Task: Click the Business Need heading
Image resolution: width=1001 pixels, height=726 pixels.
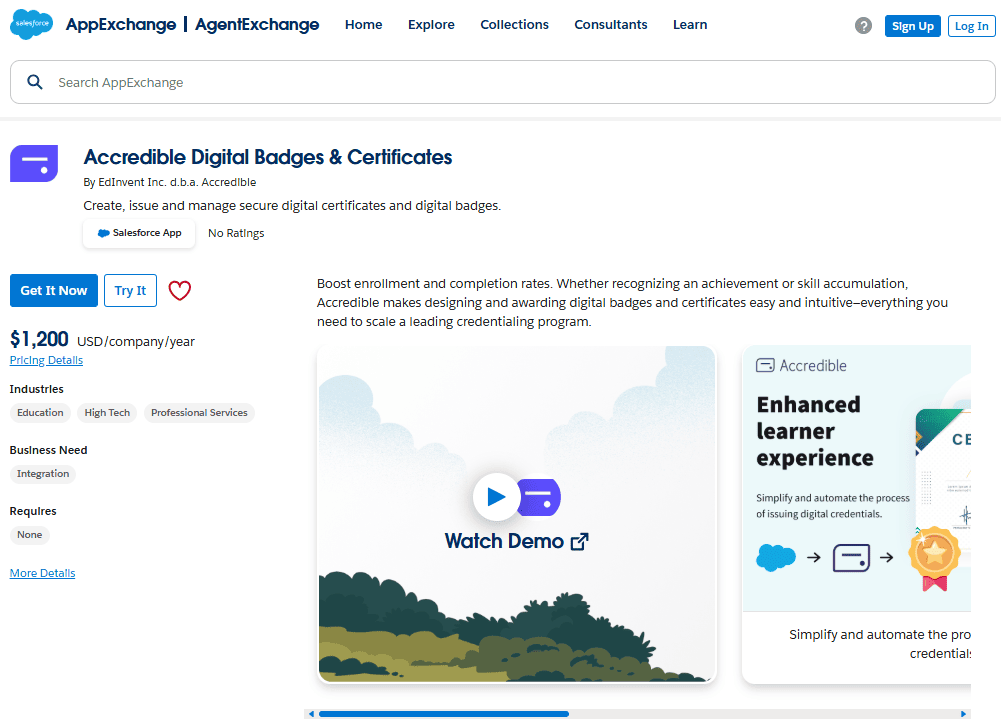Action: click(x=49, y=450)
